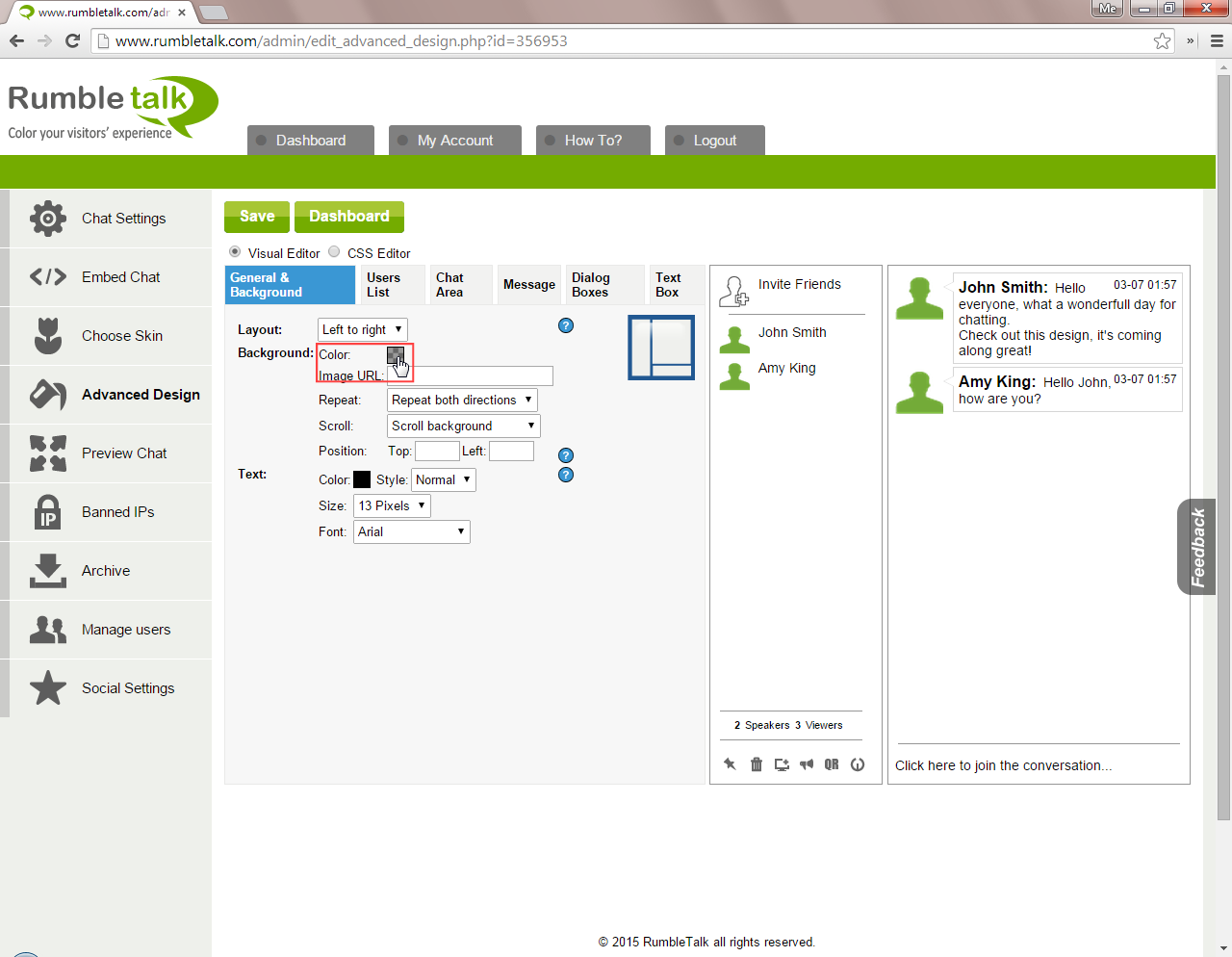Screen dimensions: 1232x957
Task: Open How To? in top navigation
Action: [593, 141]
